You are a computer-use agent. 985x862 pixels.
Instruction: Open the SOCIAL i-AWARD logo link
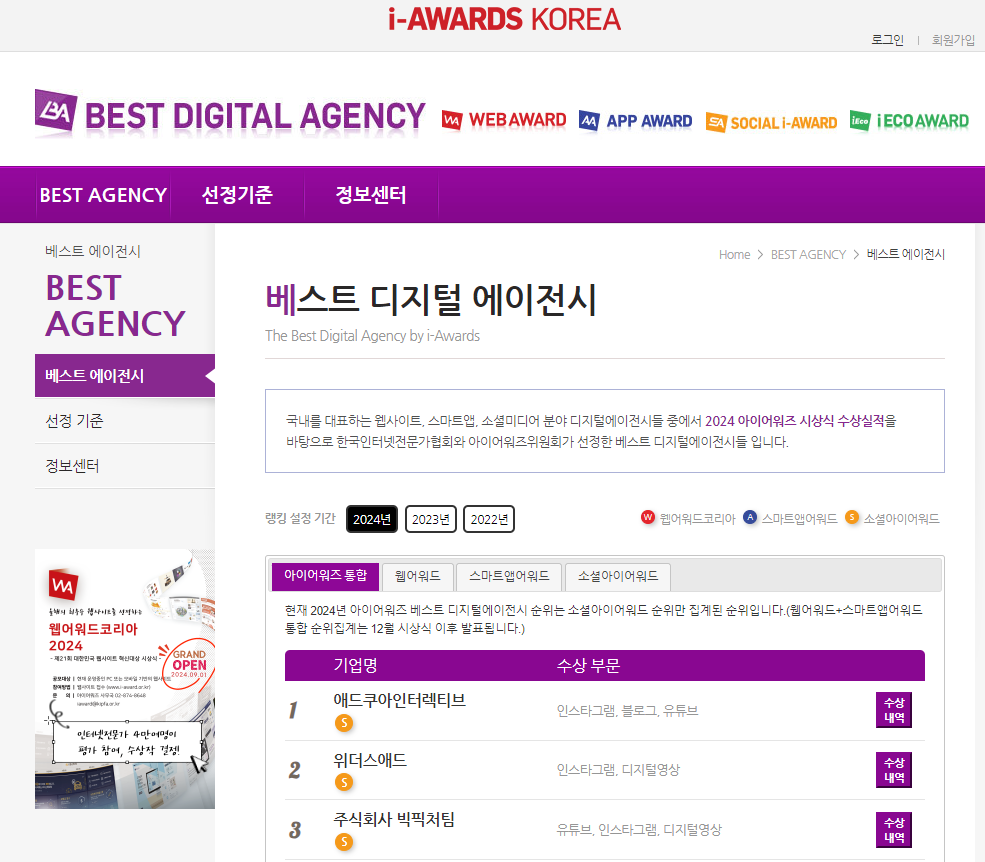[771, 123]
